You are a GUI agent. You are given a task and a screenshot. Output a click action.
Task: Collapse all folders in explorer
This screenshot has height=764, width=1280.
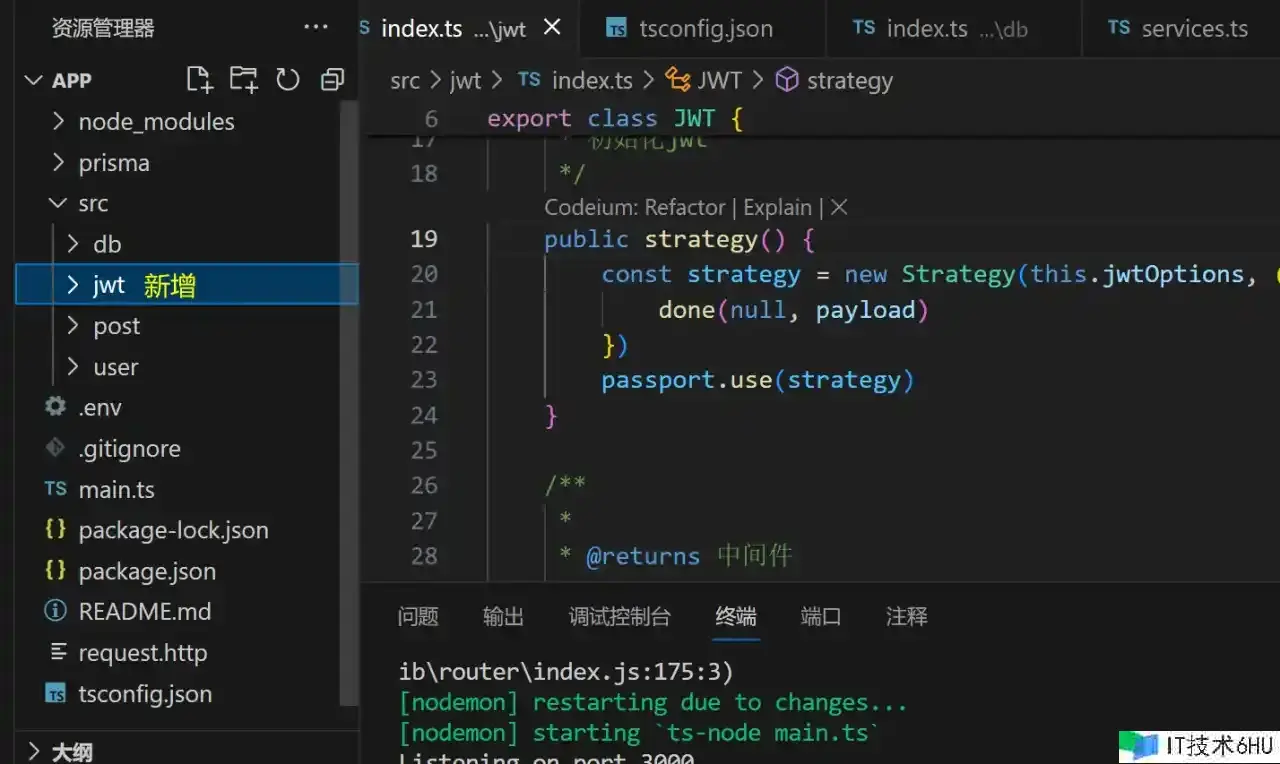[332, 80]
